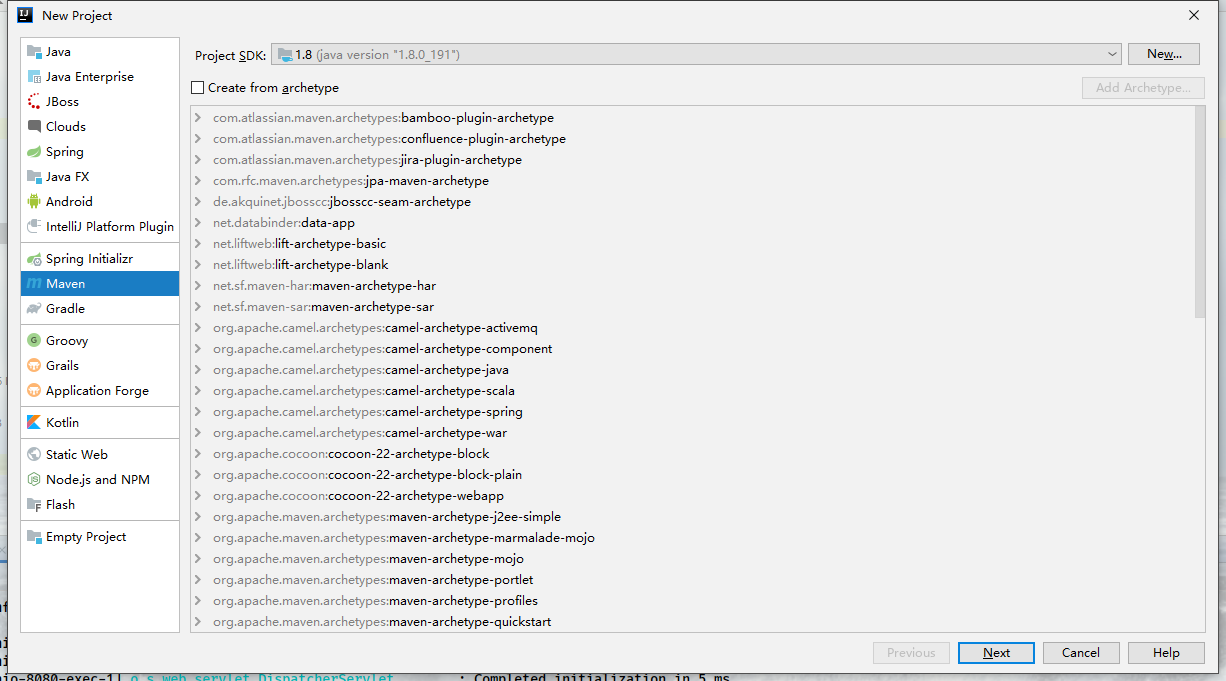Select lift-archetype-blank row
This screenshot has width=1226, height=681.
(692, 265)
